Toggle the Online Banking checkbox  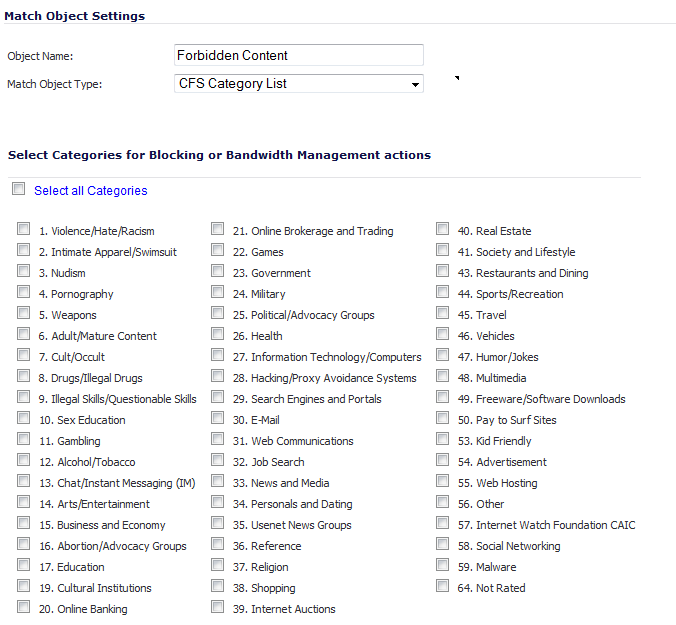(x=23, y=607)
